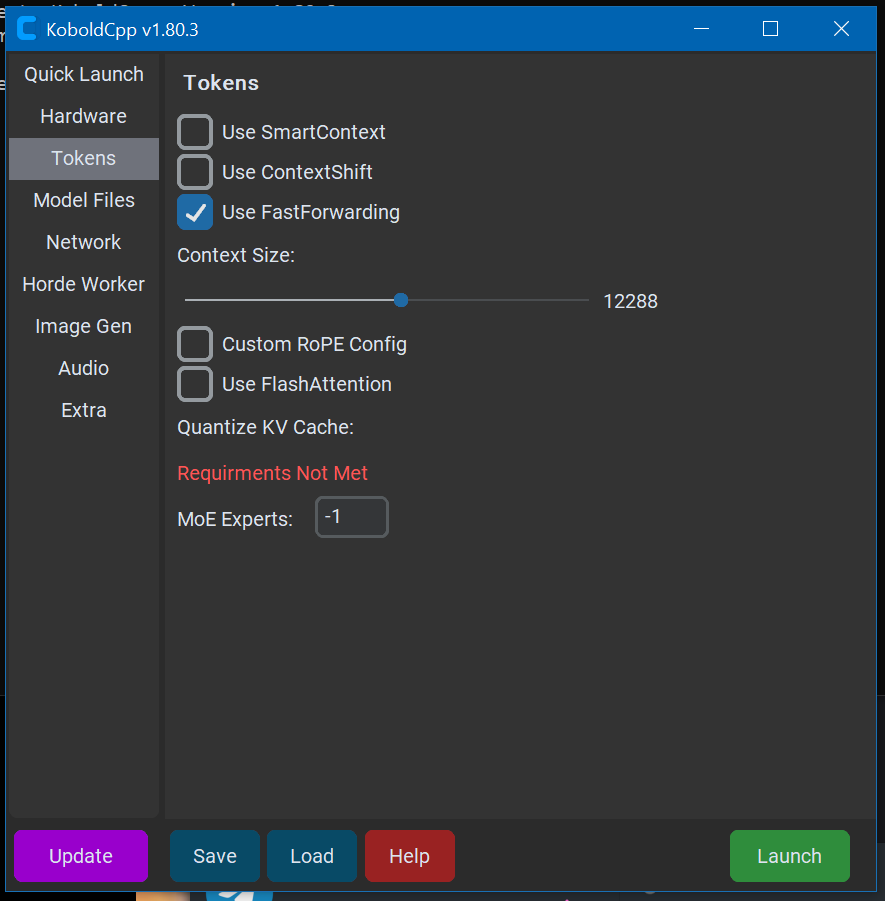The image size is (885, 901).
Task: Uncheck the Use FastForwarding option
Action: click(195, 212)
